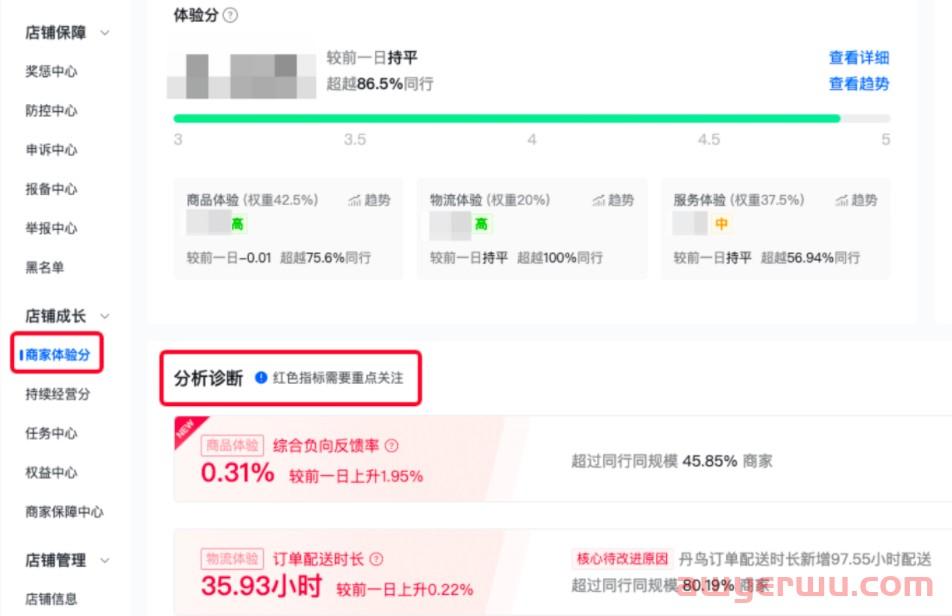Open 奖惩中心 in the sidebar
Viewport: 952px width, 616px height.
point(51,72)
